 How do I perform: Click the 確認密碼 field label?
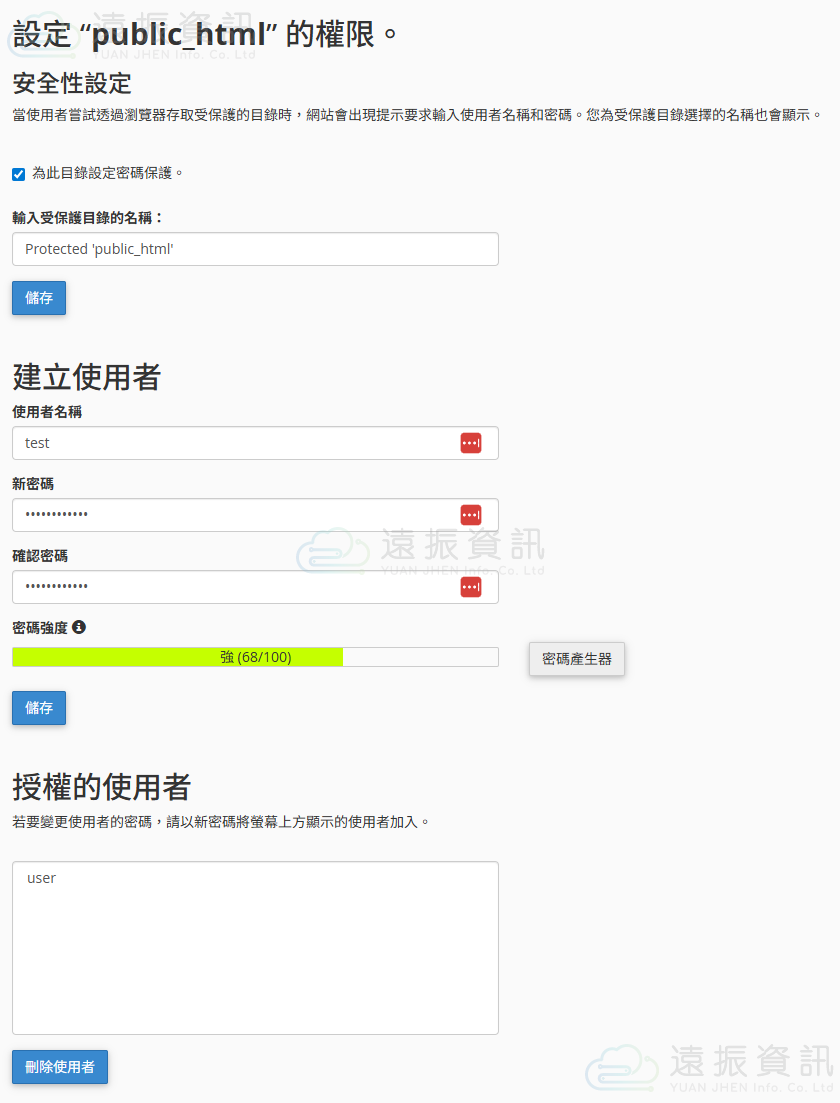click(40, 555)
